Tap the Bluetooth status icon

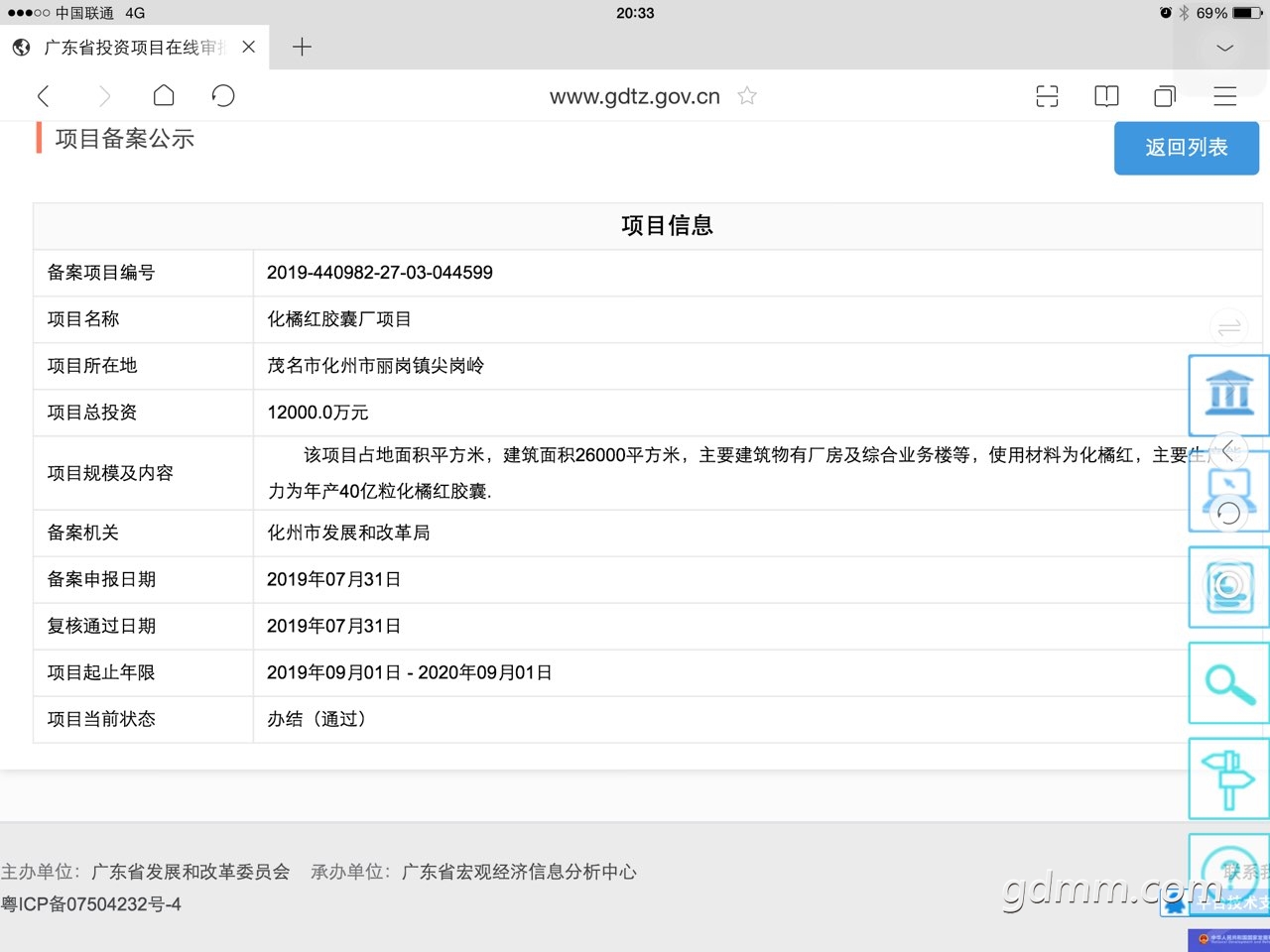(1184, 13)
